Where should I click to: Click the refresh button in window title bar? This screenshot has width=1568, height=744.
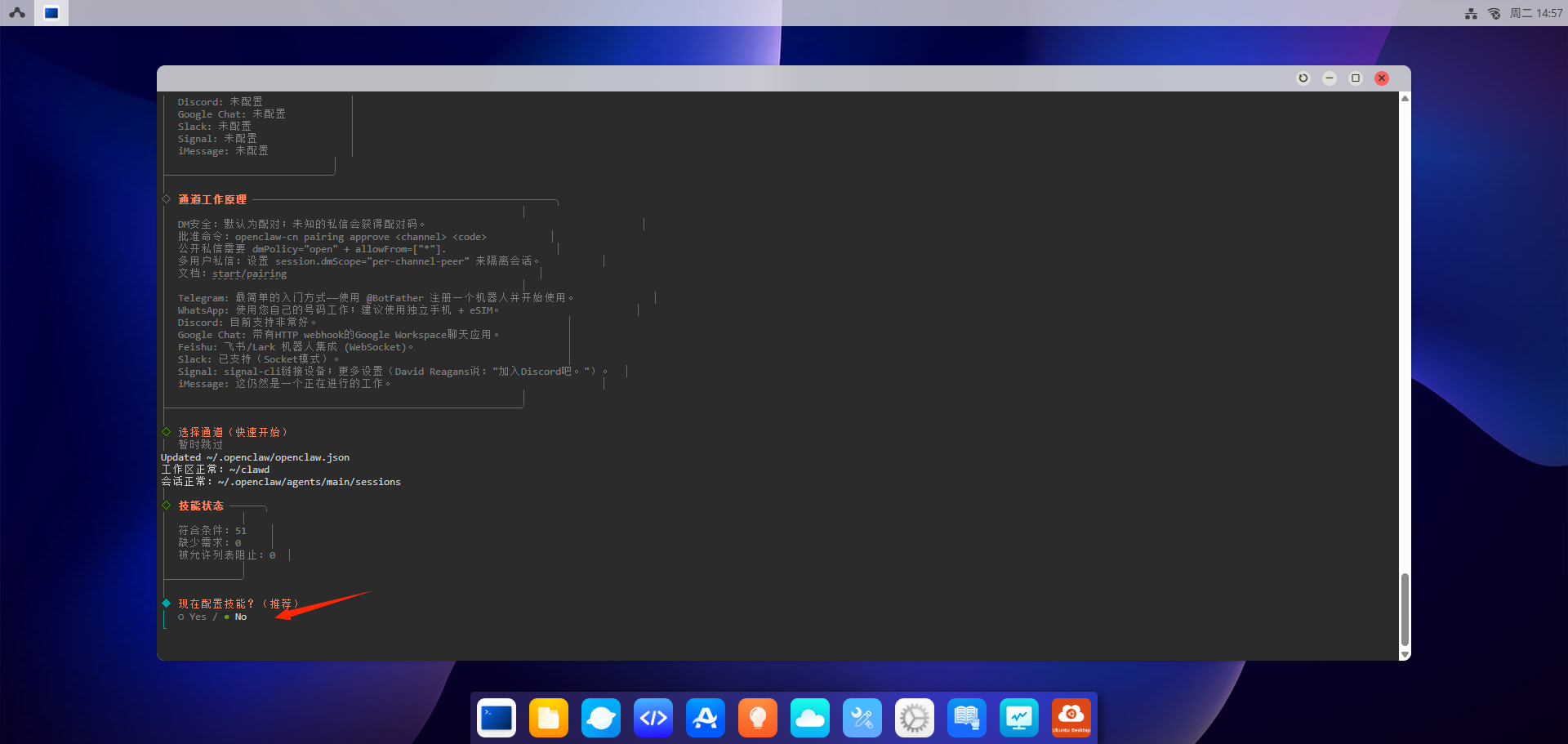point(1303,78)
